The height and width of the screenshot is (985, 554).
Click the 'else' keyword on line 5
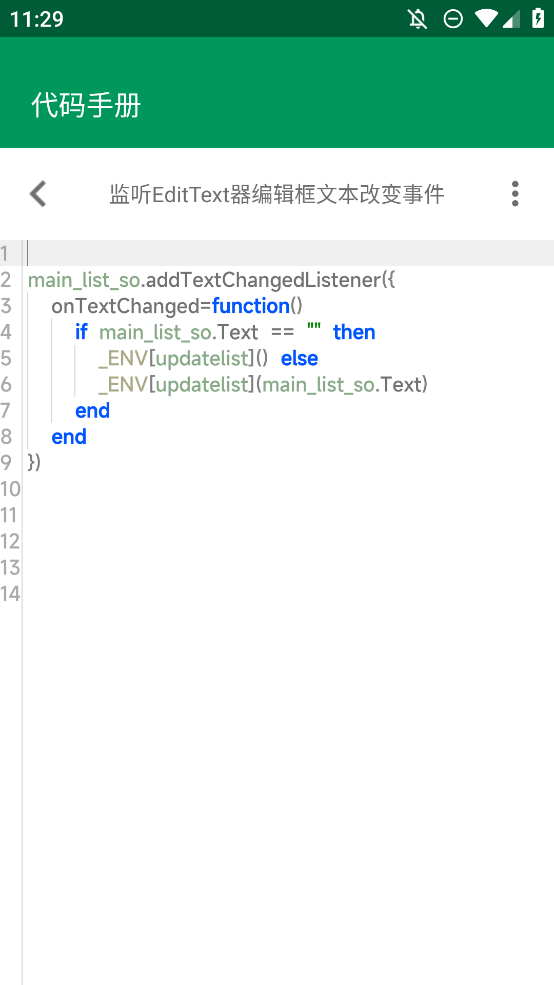tap(300, 358)
